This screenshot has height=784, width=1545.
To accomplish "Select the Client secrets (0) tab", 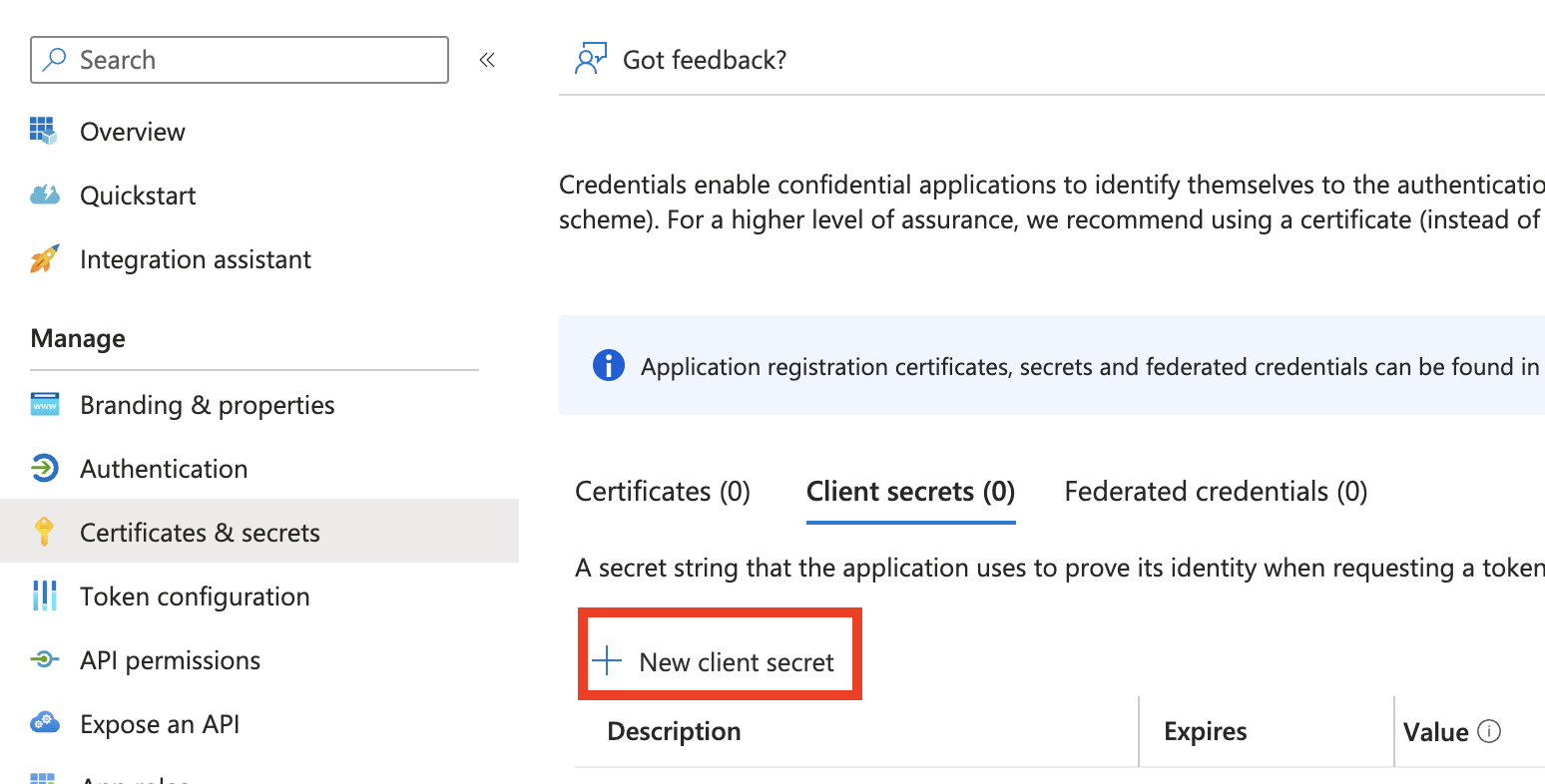I will click(x=910, y=492).
